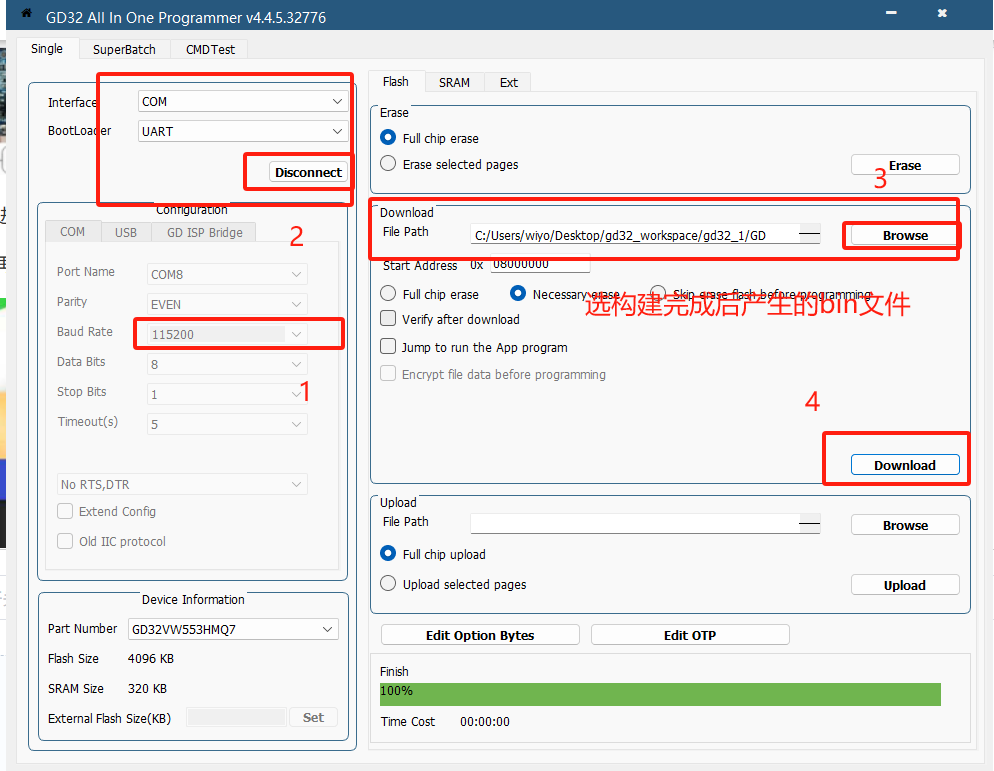Expand the Timeout(s) dropdown
This screenshot has height=771, width=994.
tap(227, 424)
